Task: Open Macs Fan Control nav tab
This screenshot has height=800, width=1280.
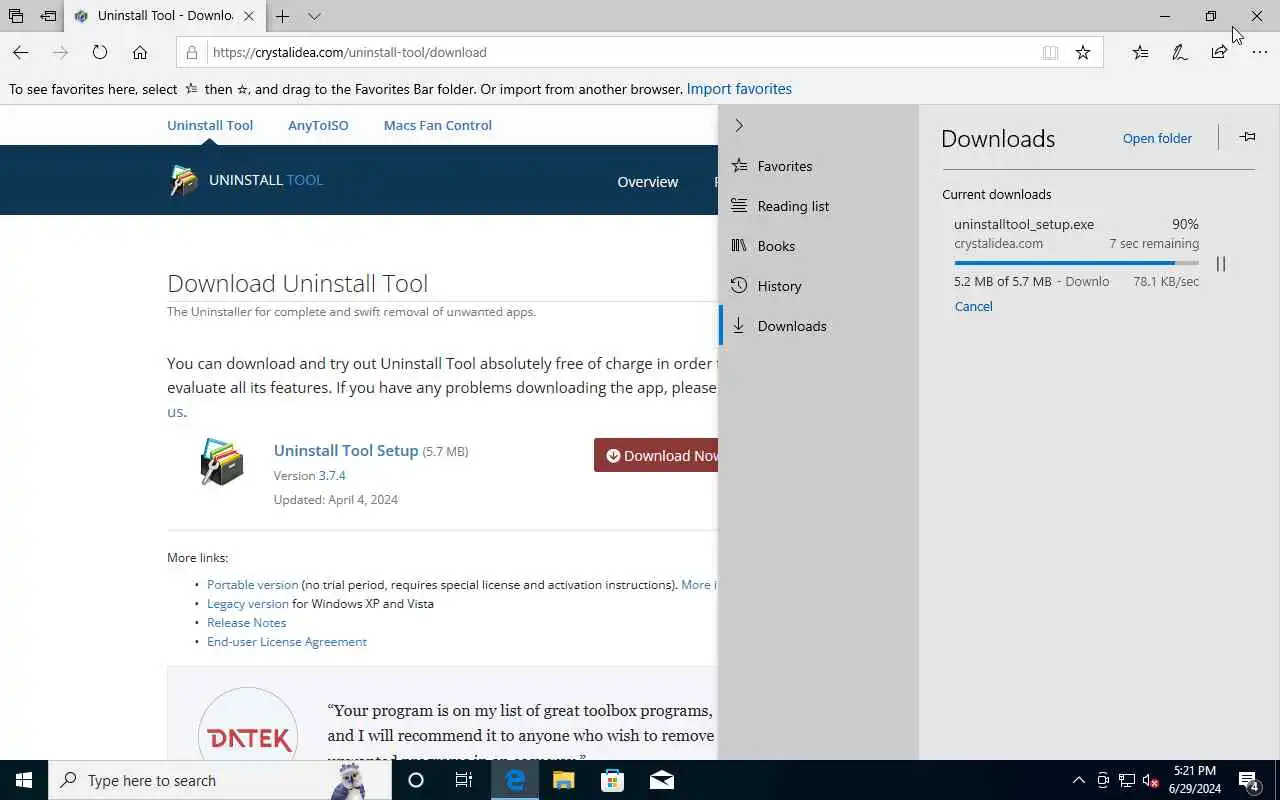Action: [x=438, y=125]
